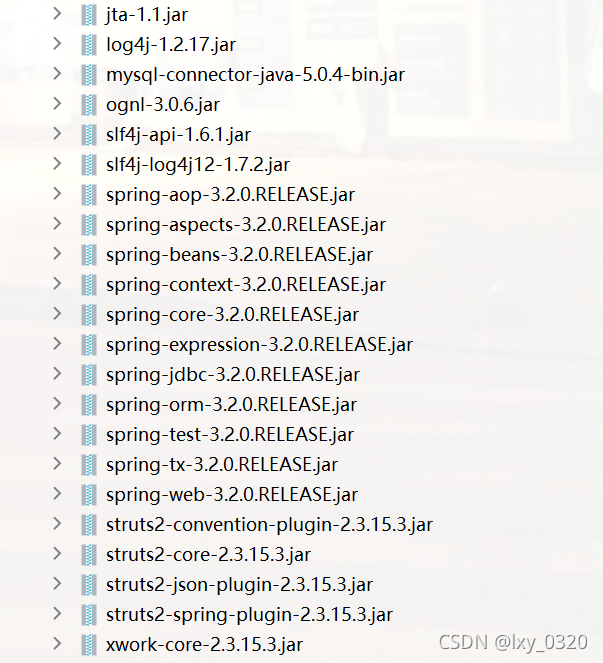Select the text struts2-core-2.3.15.3.jar

tap(208, 556)
